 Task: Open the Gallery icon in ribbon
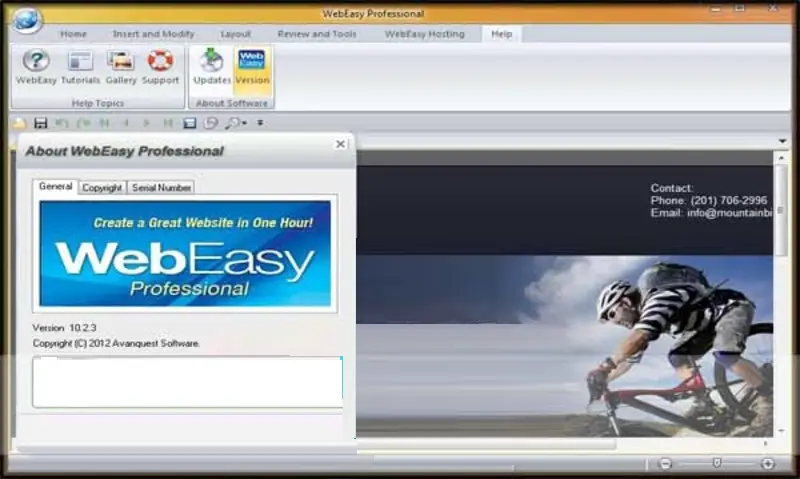point(121,67)
